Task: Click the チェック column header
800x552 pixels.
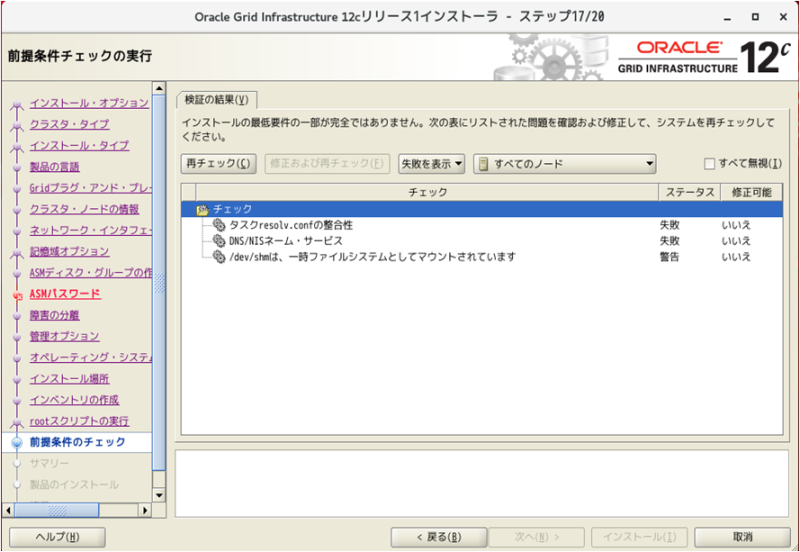Action: [x=427, y=192]
